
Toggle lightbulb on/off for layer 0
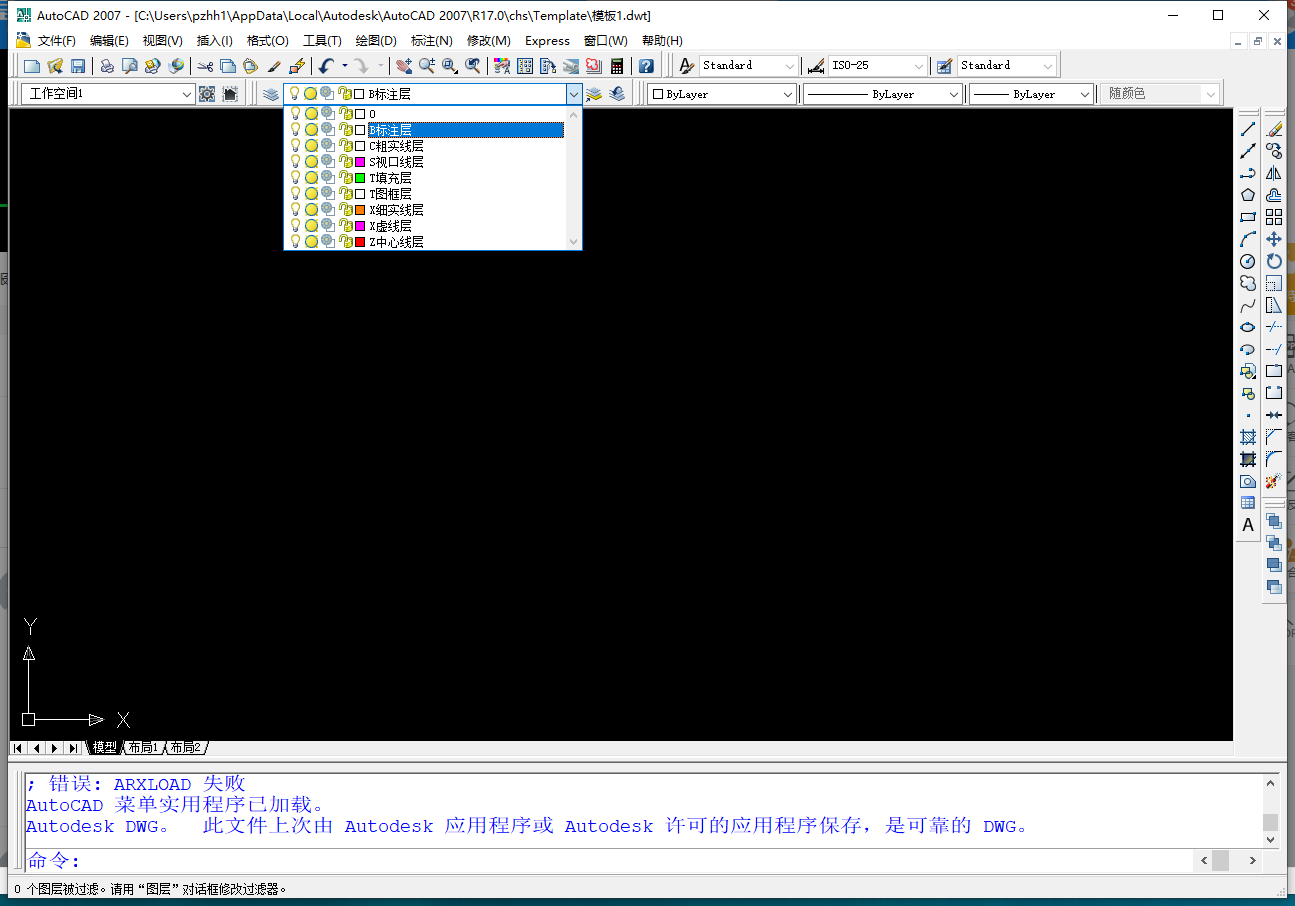295,114
